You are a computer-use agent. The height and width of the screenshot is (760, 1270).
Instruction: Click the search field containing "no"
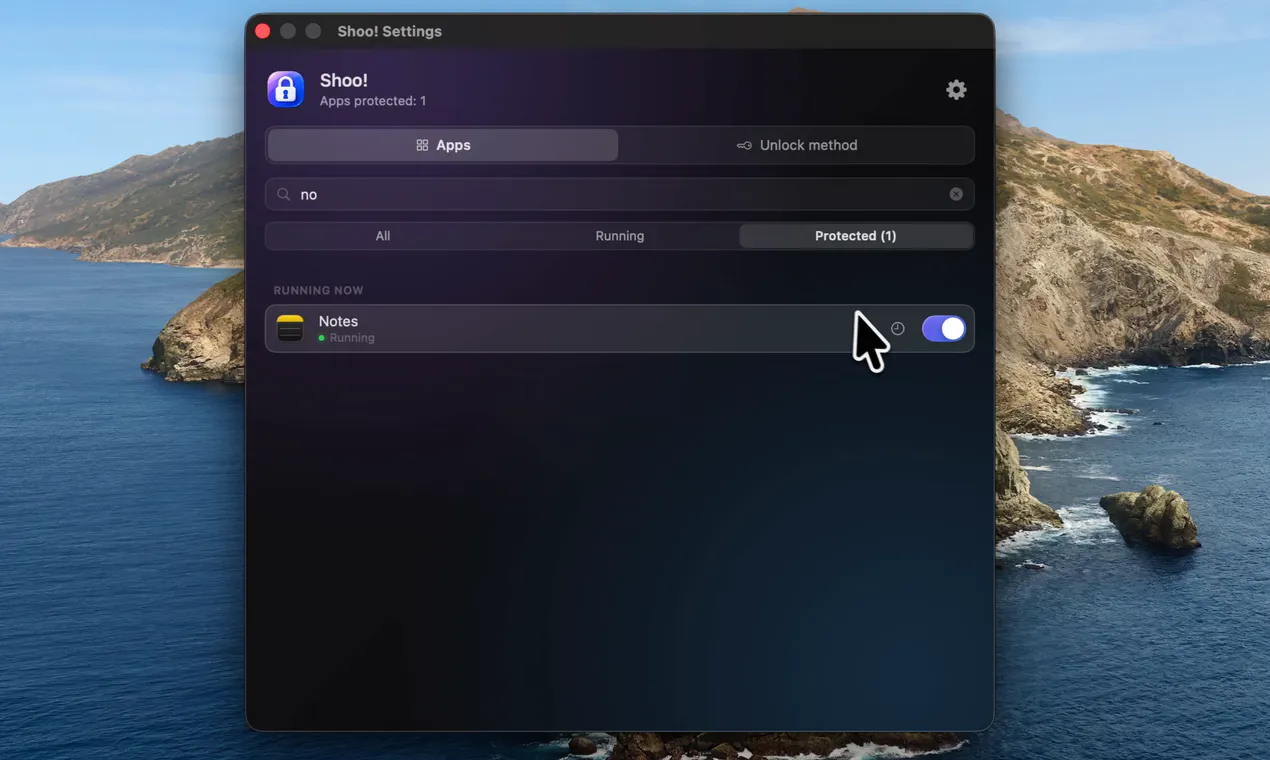pyautogui.click(x=620, y=194)
